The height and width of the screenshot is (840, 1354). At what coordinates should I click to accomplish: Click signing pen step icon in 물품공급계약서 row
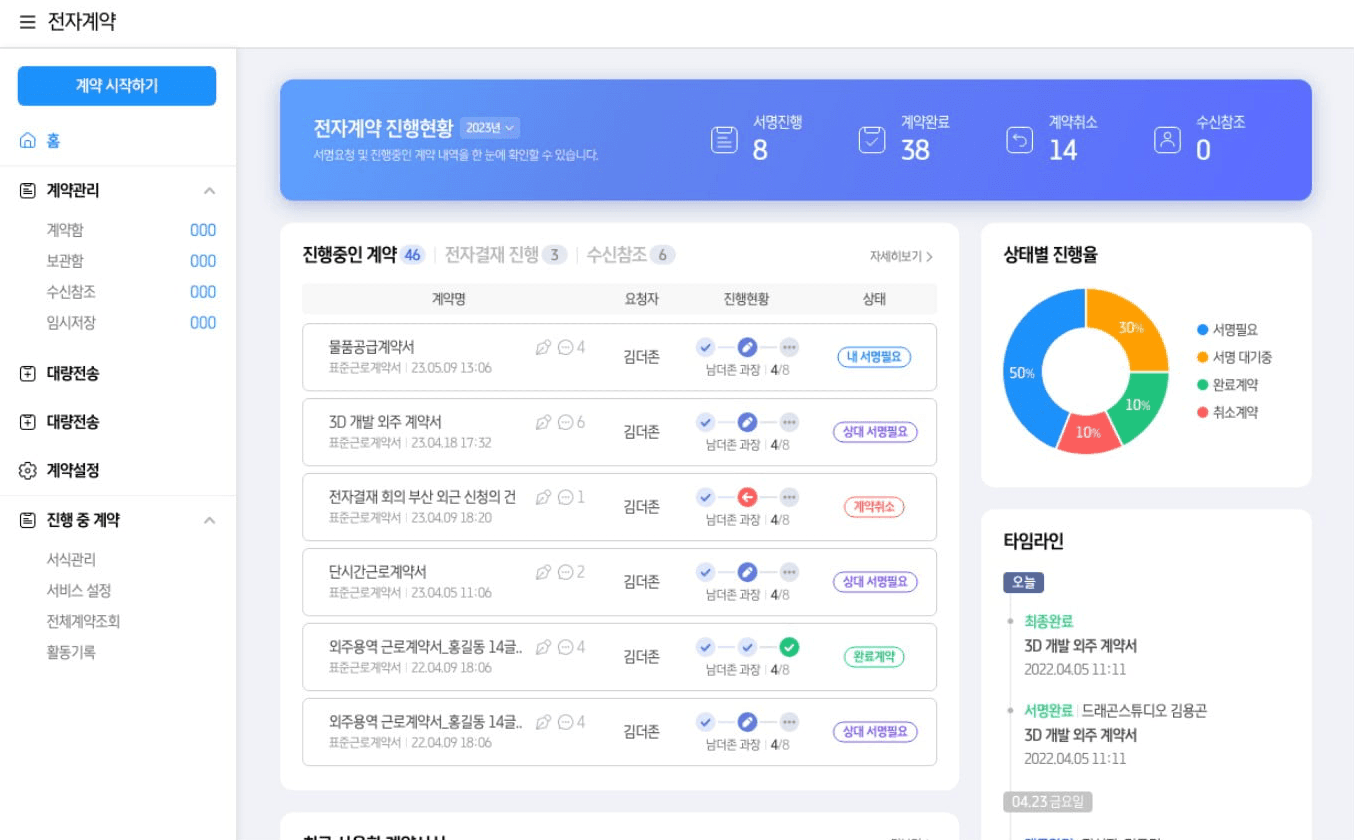pyautogui.click(x=747, y=347)
